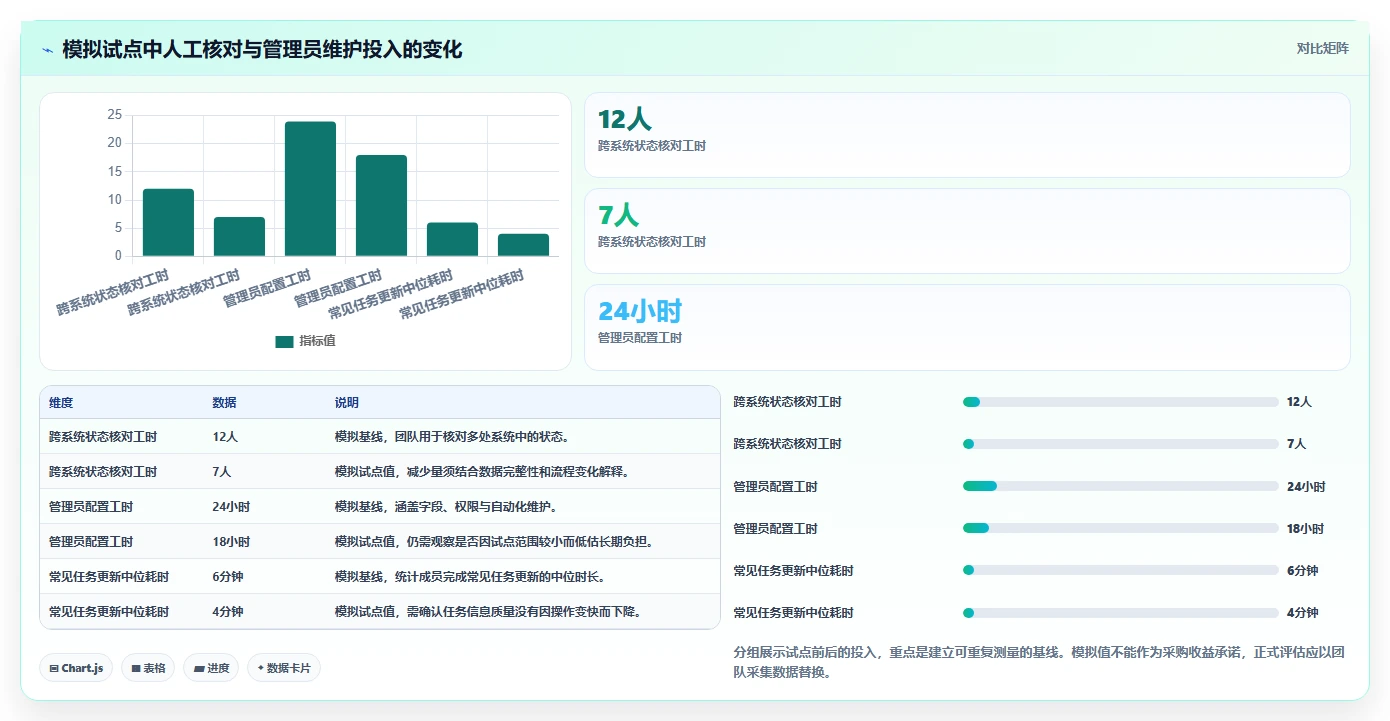The width and height of the screenshot is (1390, 721).
Task: Click the 对比矩阵 label in header
Action: [x=1322, y=48]
